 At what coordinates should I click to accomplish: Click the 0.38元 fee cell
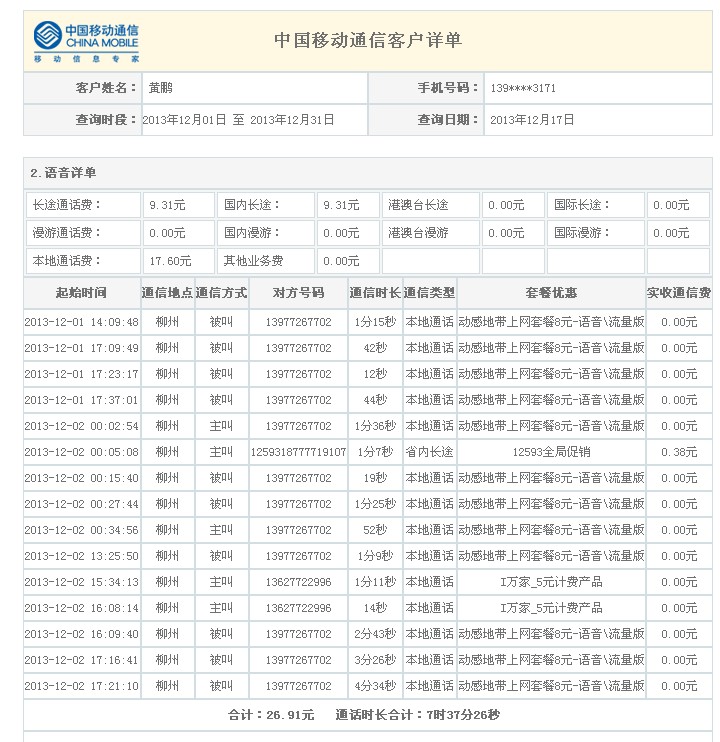[679, 452]
